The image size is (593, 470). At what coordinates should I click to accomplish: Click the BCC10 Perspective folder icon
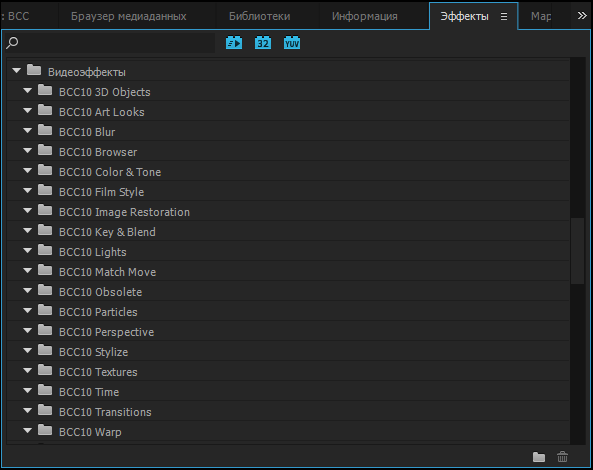click(x=45, y=330)
